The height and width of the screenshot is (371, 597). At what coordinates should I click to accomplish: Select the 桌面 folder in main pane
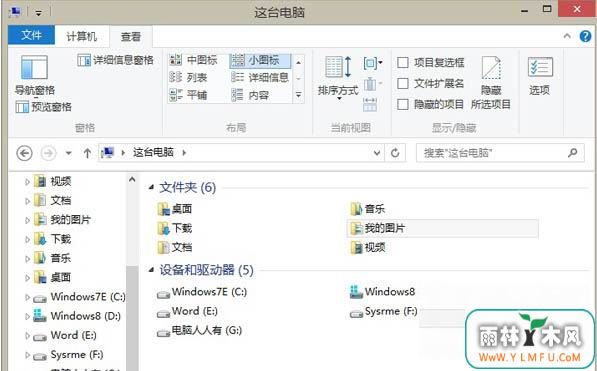[x=175, y=209]
